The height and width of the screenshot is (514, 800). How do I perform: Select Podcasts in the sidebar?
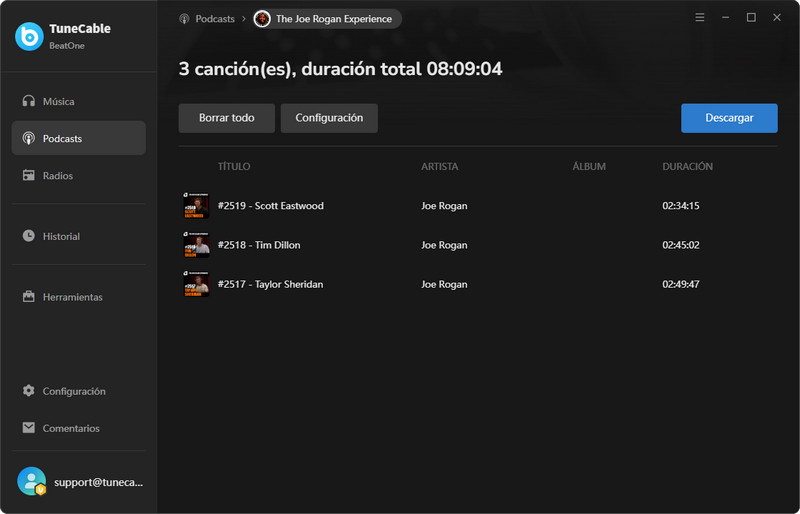pyautogui.click(x=79, y=138)
